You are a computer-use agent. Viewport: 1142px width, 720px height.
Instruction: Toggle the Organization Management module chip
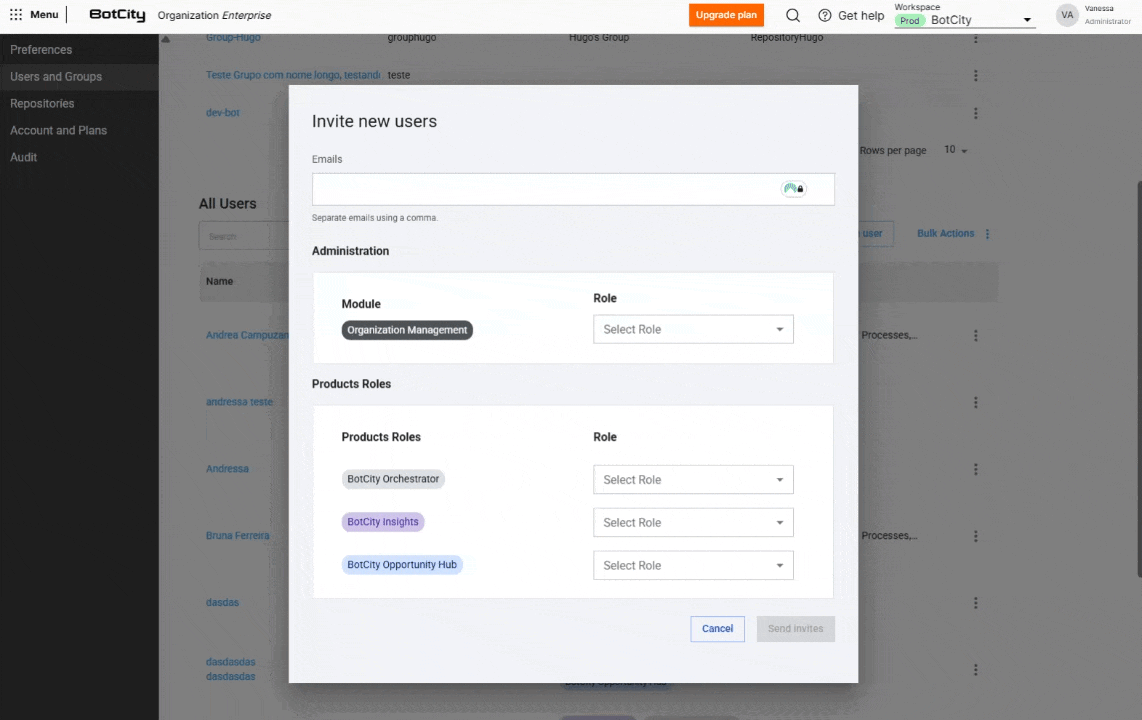coord(407,329)
